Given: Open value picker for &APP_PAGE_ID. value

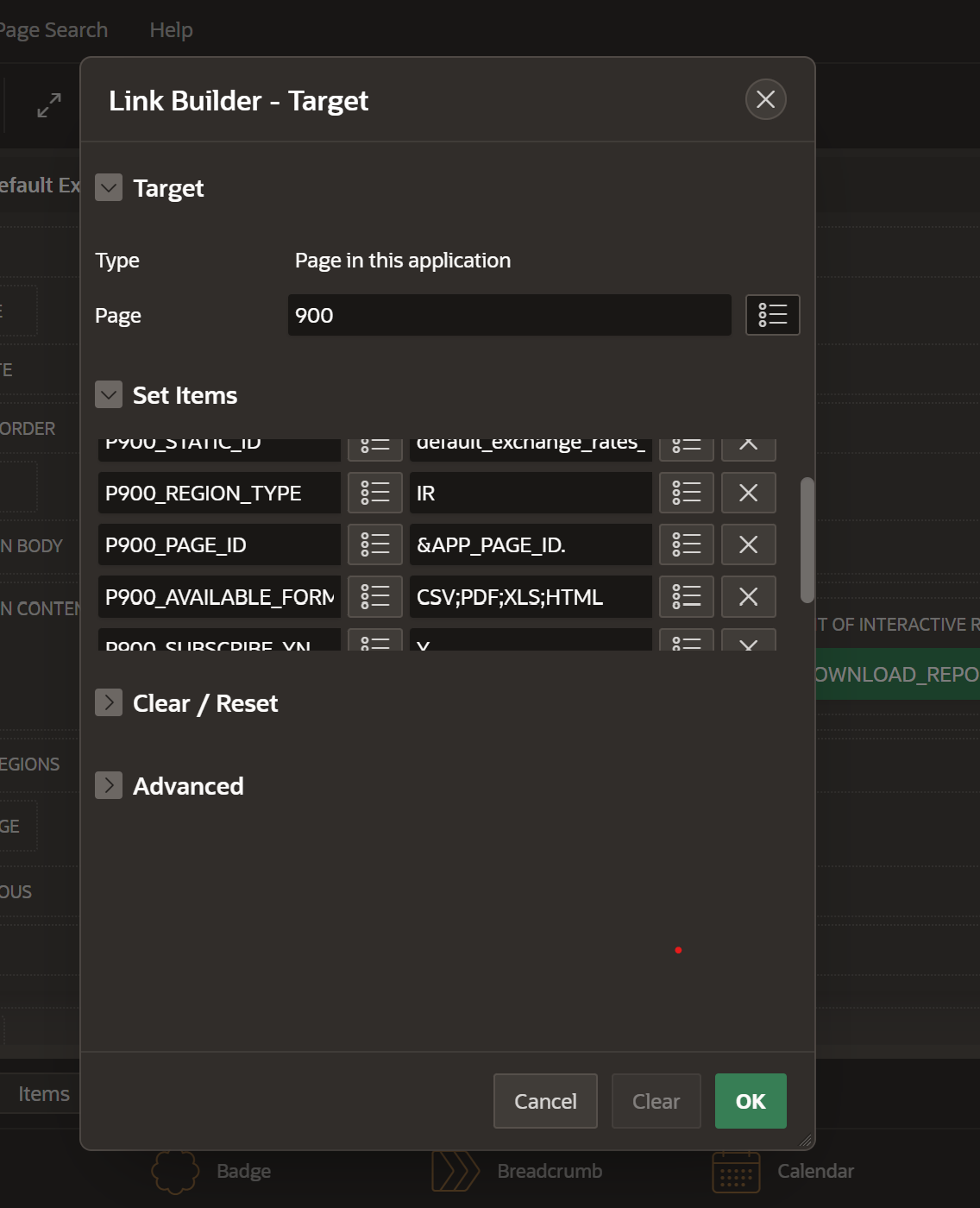Looking at the screenshot, I should click(686, 544).
